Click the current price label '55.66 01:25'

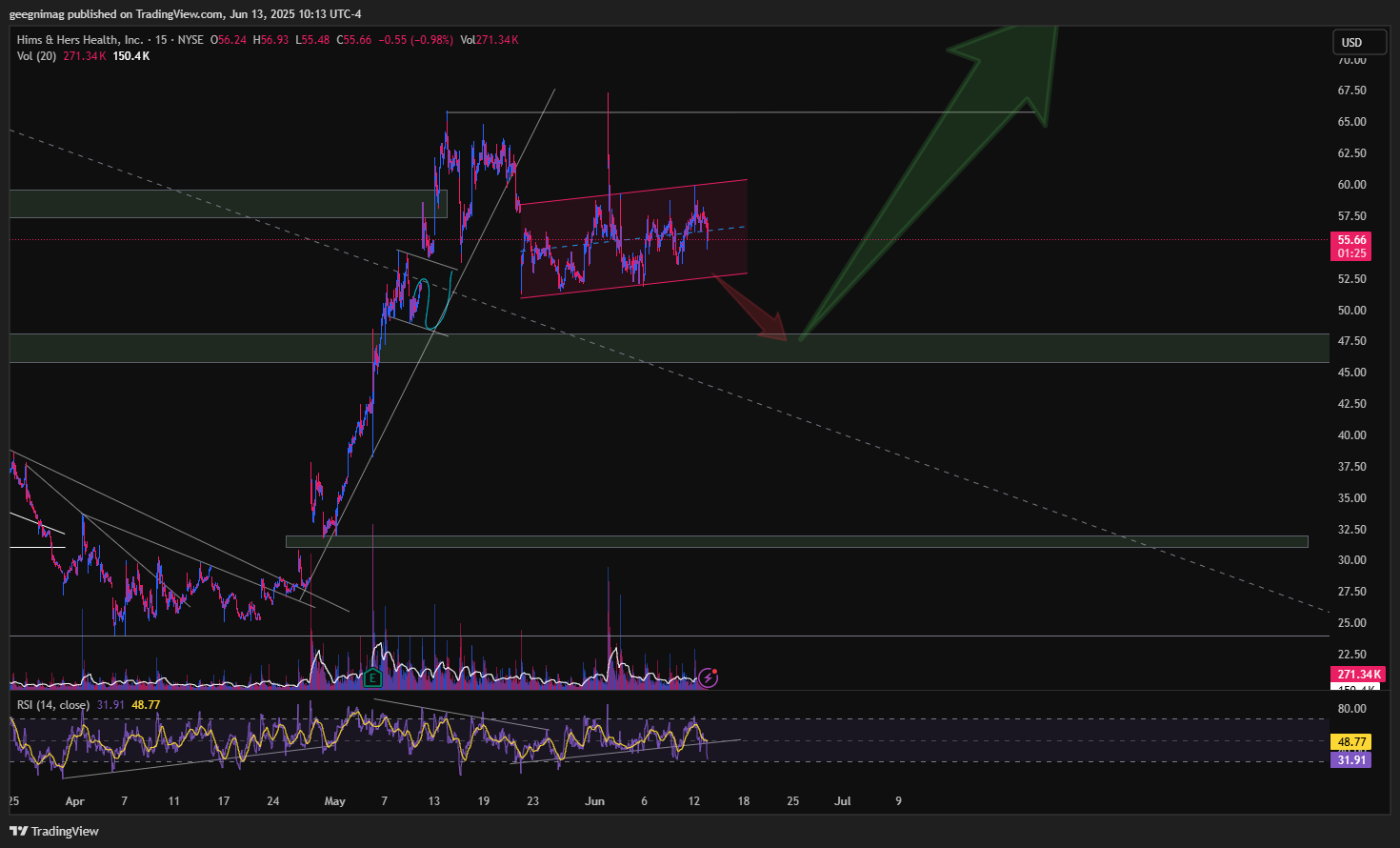(x=1351, y=246)
